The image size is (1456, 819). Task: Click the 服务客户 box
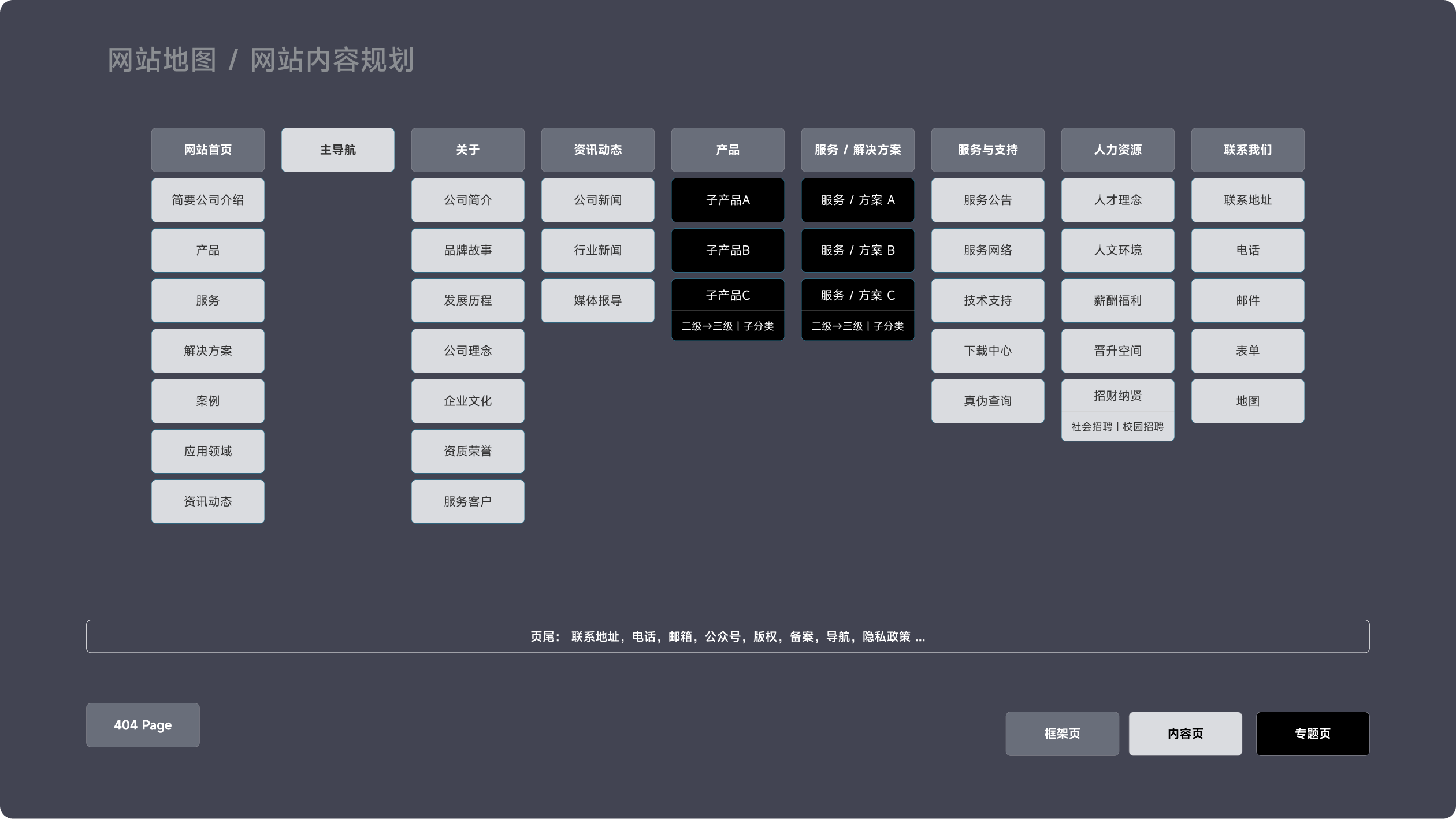(467, 501)
